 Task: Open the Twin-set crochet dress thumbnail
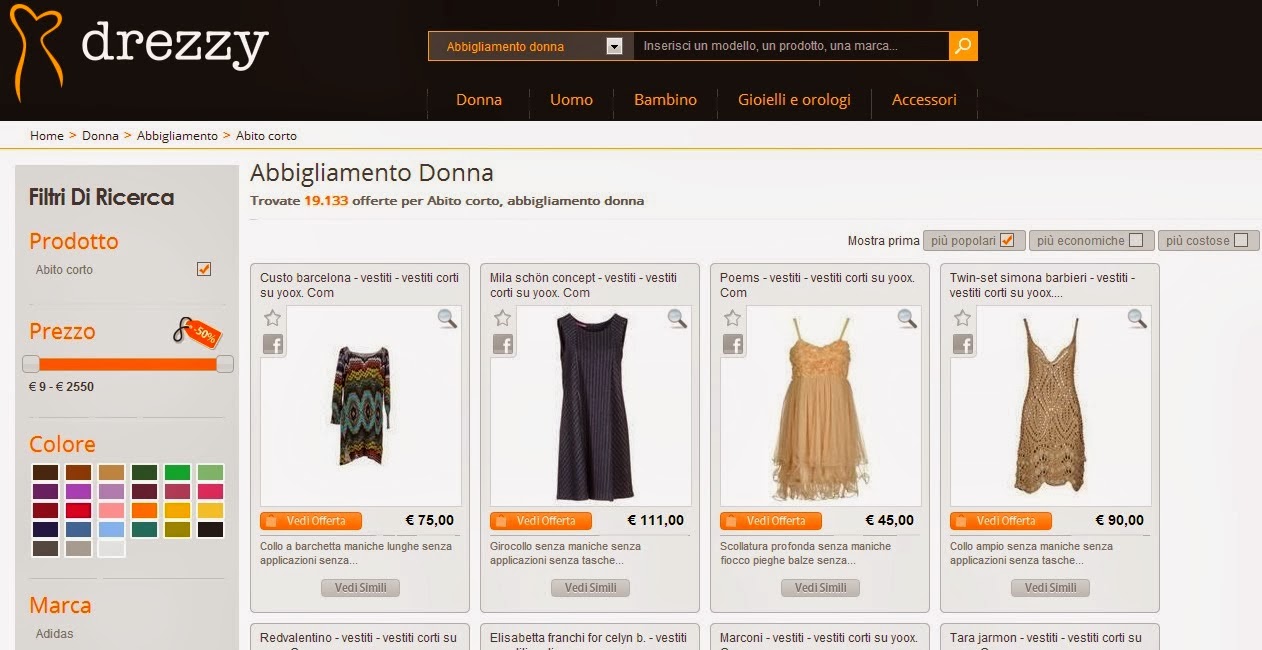click(x=1050, y=405)
